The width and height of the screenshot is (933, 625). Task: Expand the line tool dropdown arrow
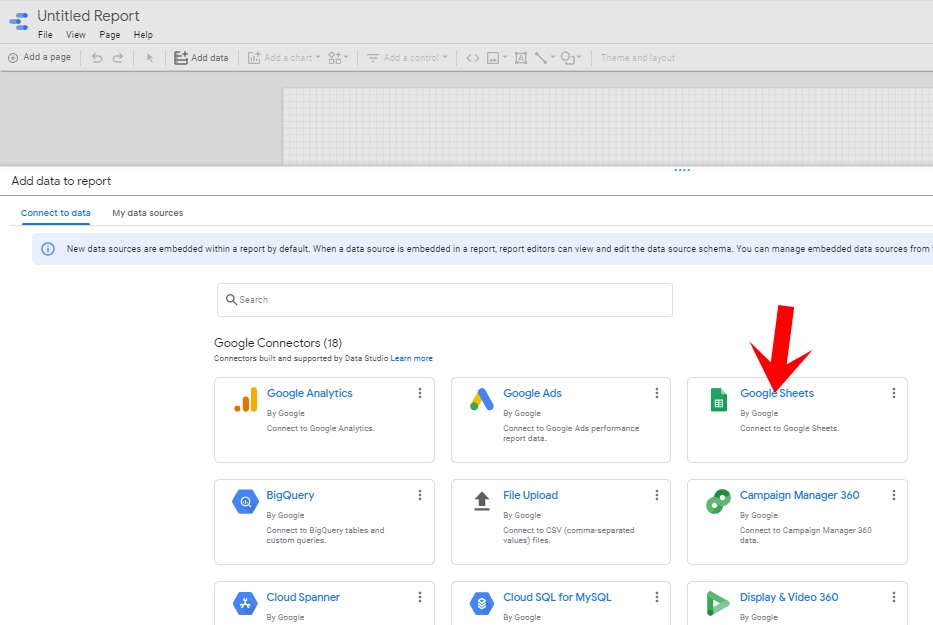click(552, 57)
